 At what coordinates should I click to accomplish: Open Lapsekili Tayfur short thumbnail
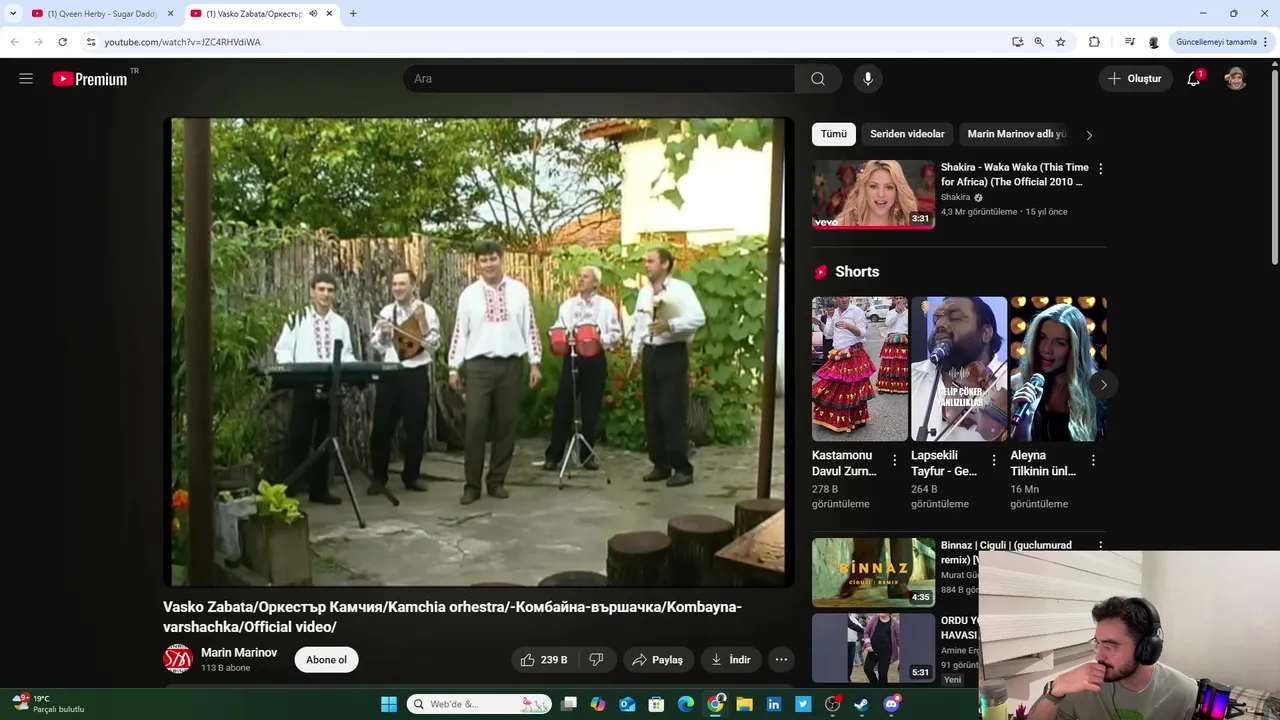[x=959, y=369]
